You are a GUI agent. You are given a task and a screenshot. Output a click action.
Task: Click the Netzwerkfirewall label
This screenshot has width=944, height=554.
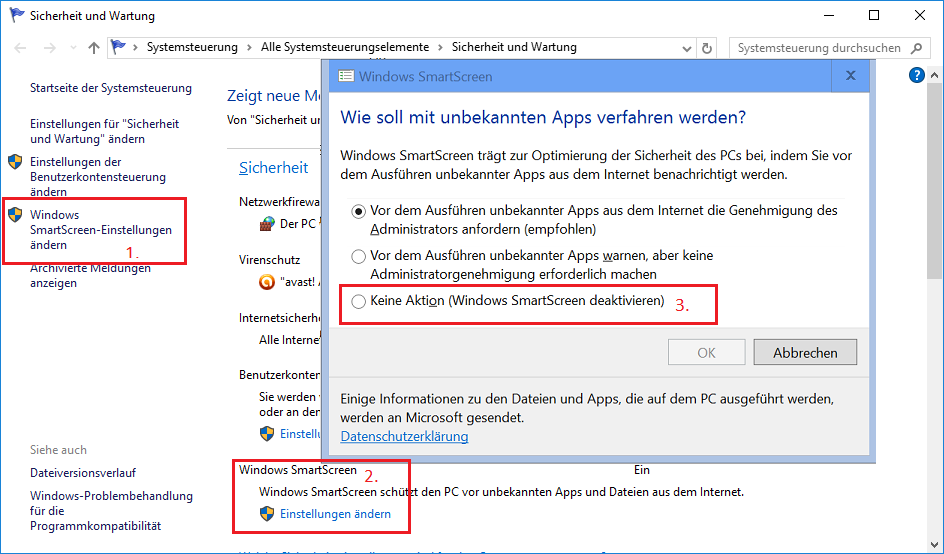tap(279, 201)
